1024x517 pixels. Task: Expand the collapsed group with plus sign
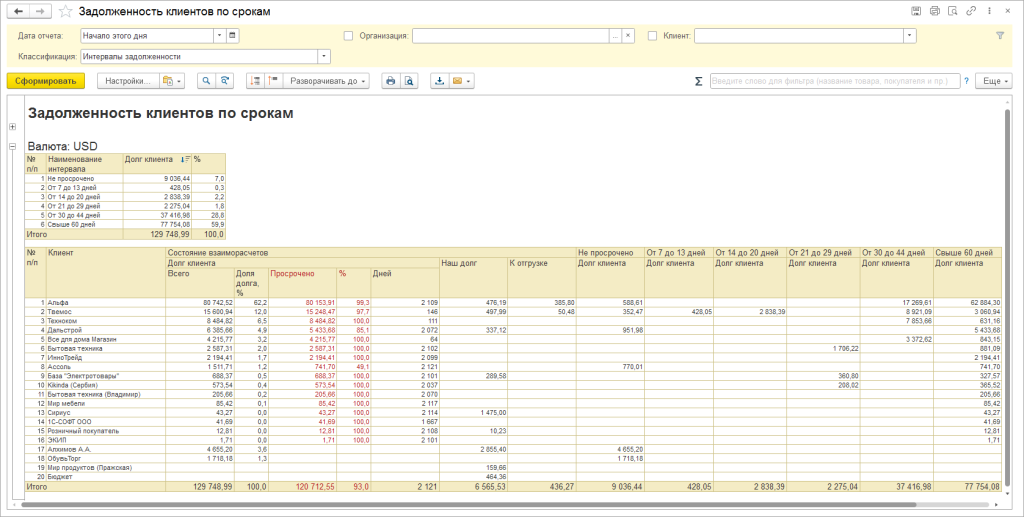[12, 127]
